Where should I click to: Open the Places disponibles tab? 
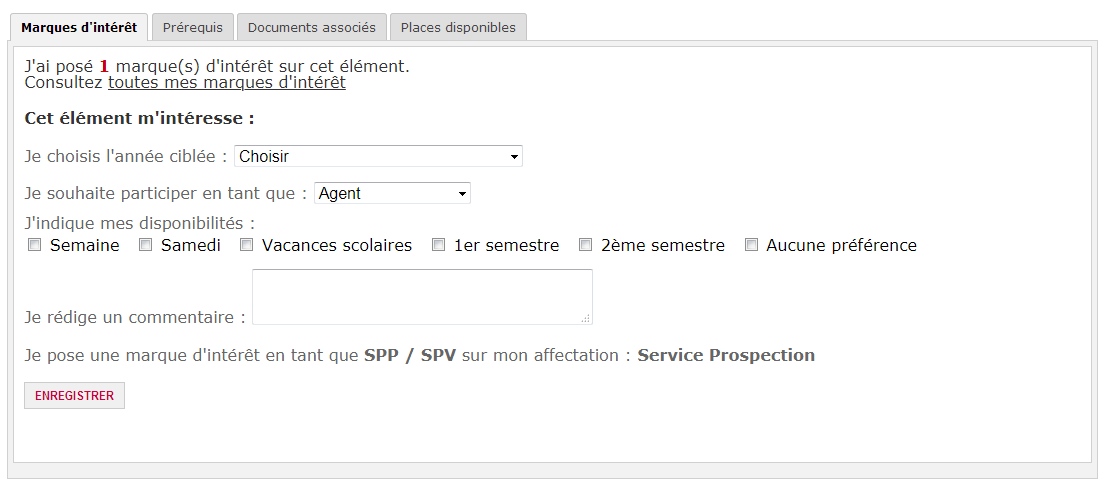pyautogui.click(x=458, y=28)
